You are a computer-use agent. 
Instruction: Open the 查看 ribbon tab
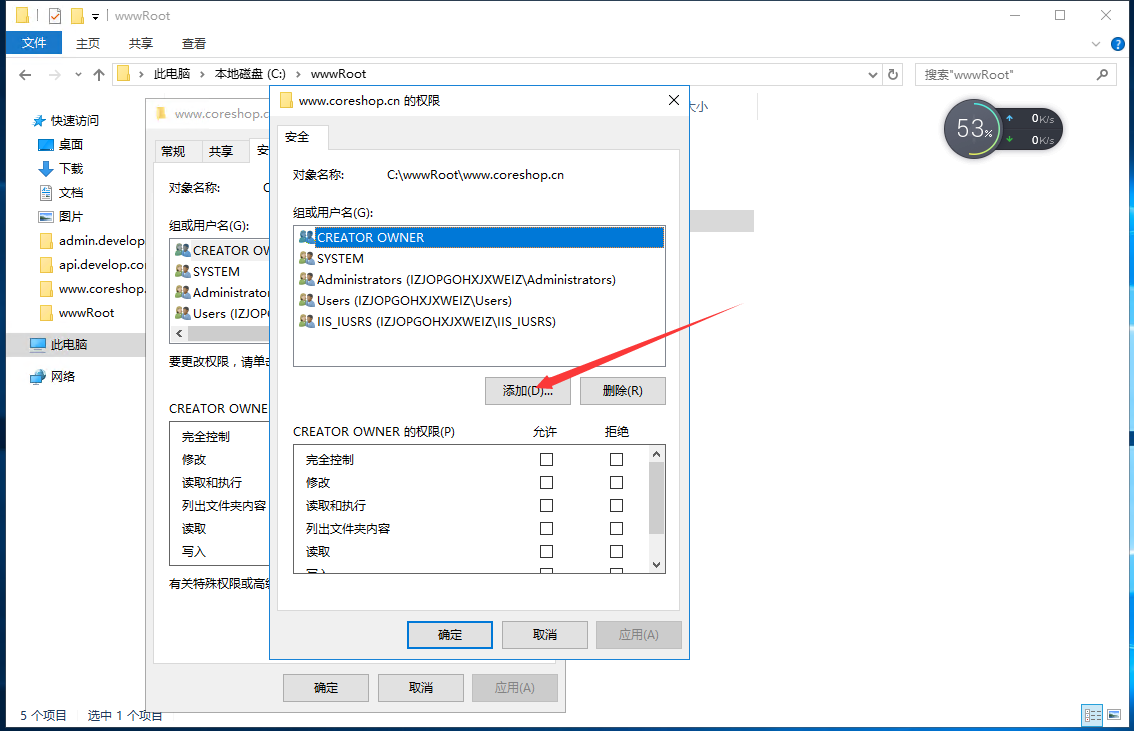coord(193,43)
